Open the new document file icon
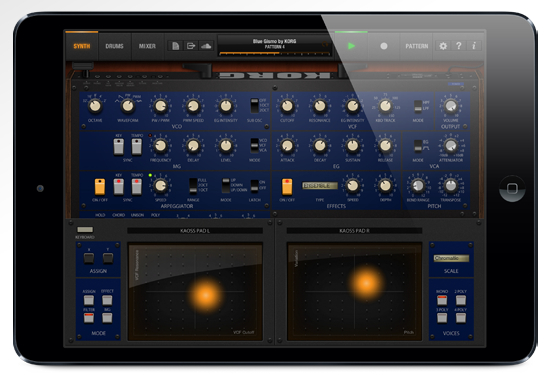Viewport: 550px width, 375px height. 175,46
